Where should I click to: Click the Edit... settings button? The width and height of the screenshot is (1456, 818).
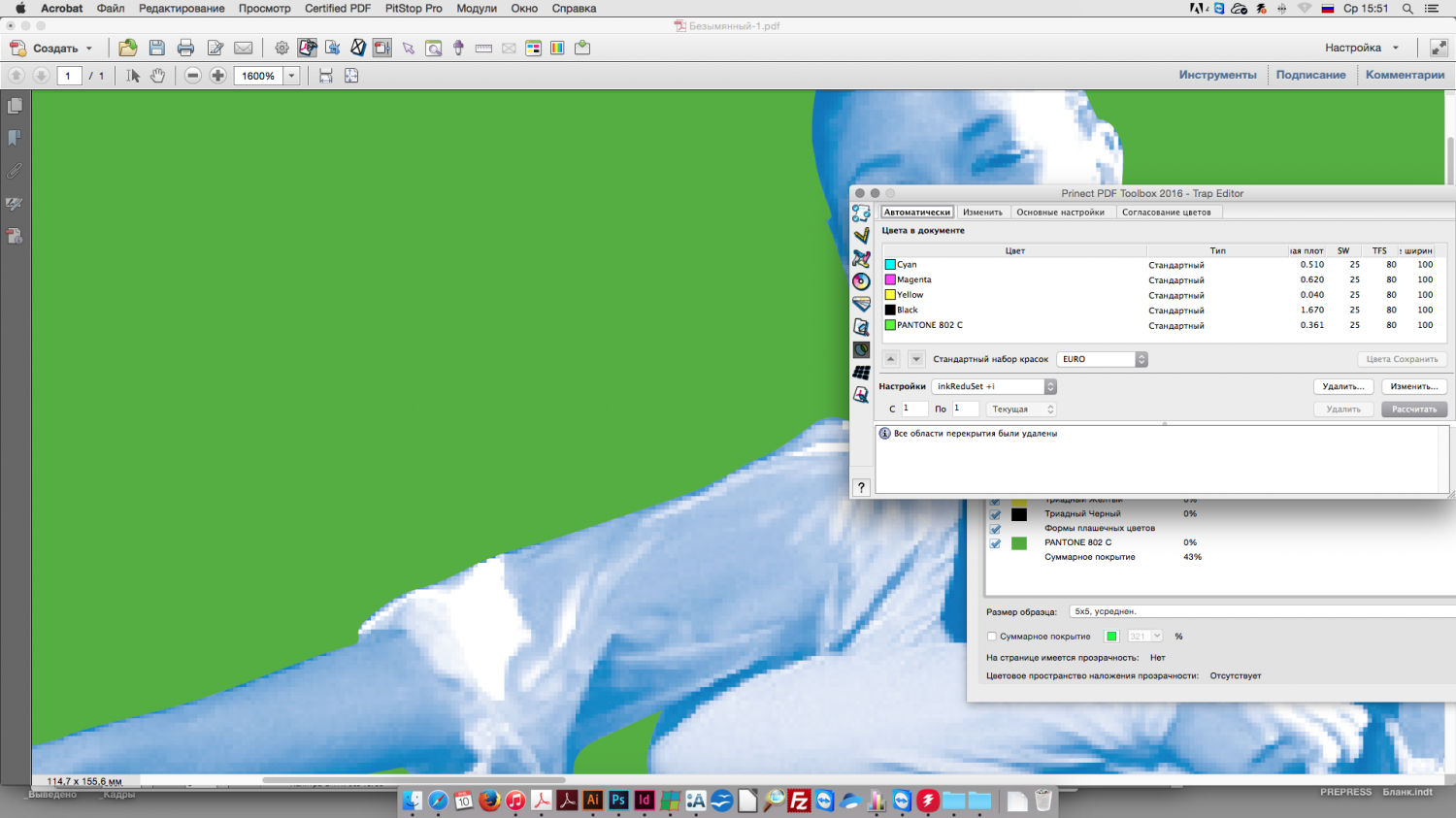pos(1414,386)
